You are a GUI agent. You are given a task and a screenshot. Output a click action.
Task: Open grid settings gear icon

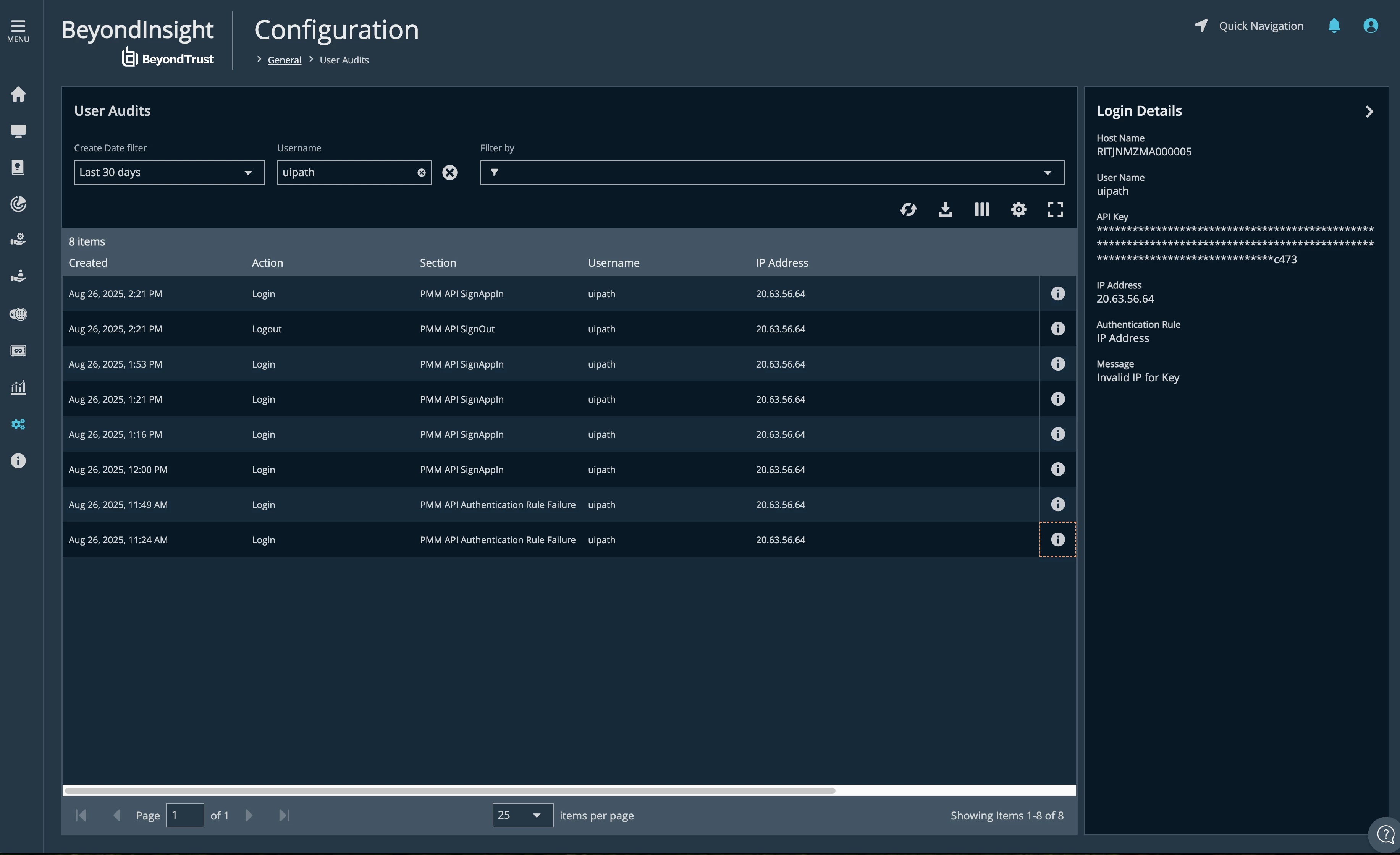1018,210
